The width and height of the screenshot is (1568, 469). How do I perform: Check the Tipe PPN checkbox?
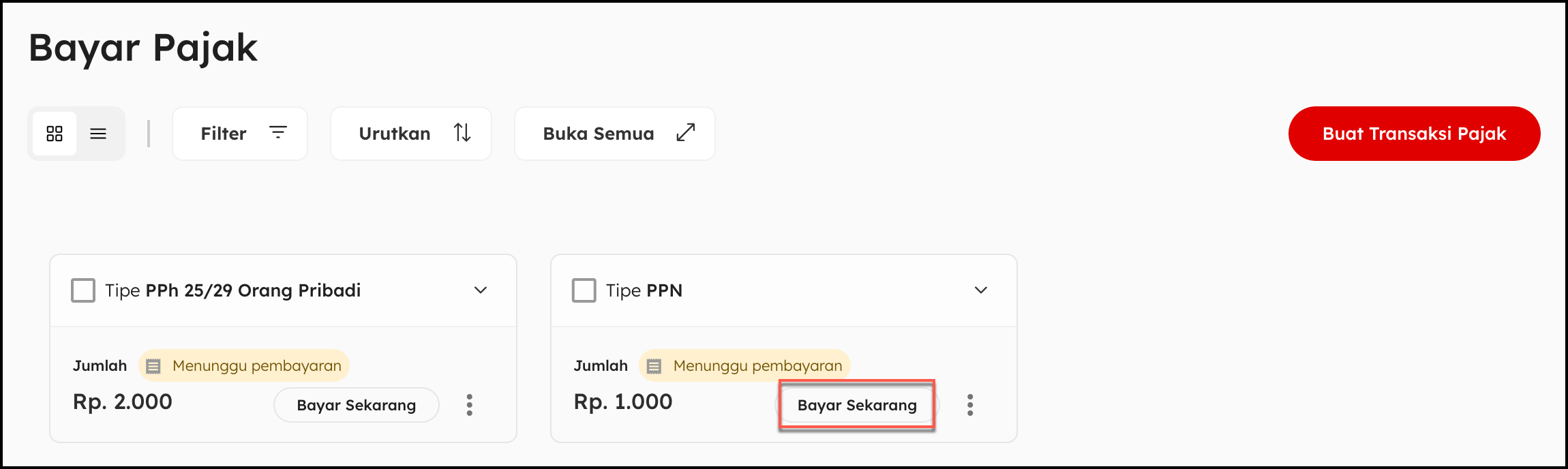point(584,290)
